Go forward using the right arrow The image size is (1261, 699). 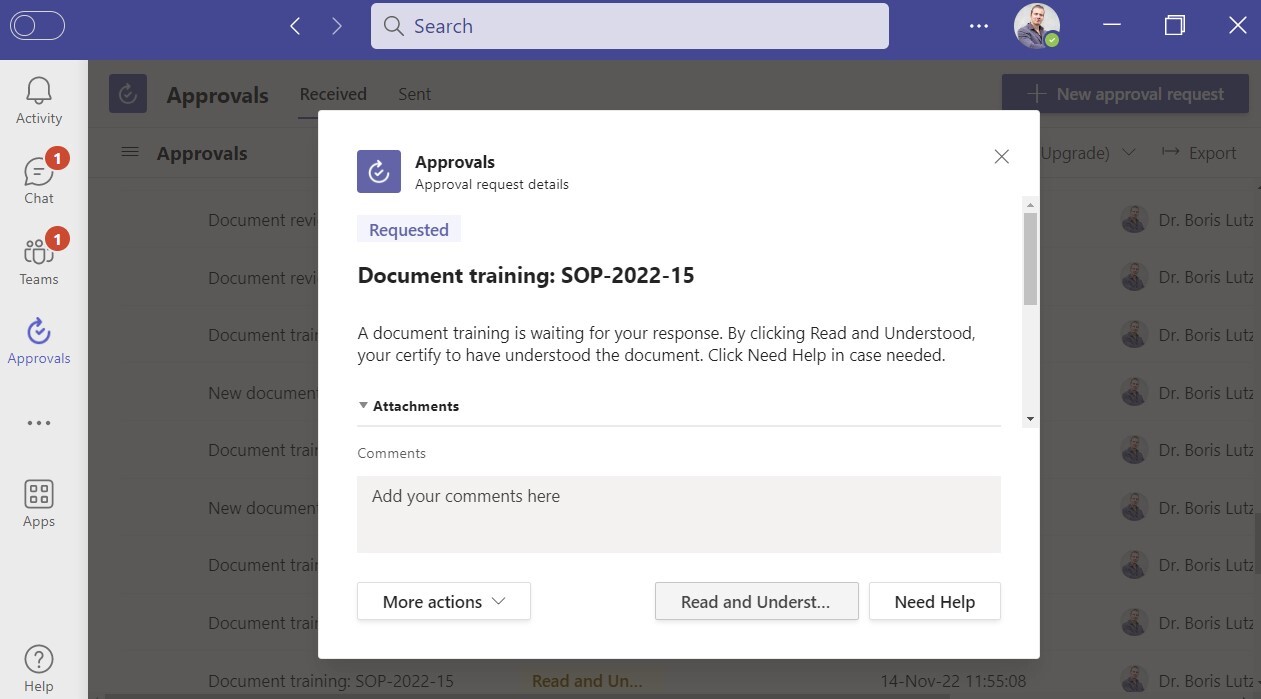pyautogui.click(x=336, y=26)
